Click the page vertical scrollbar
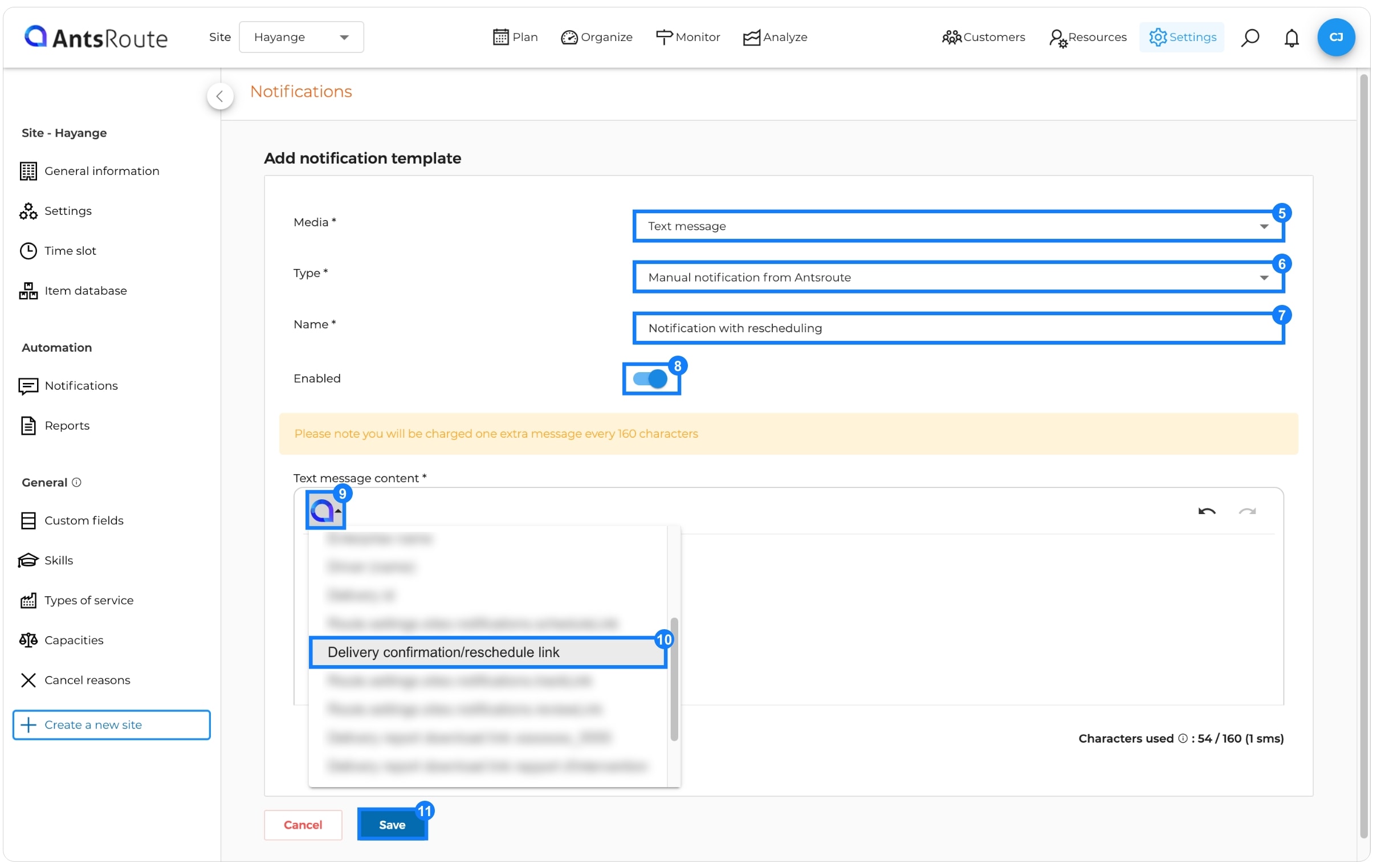The image size is (1373, 868). (x=1363, y=457)
